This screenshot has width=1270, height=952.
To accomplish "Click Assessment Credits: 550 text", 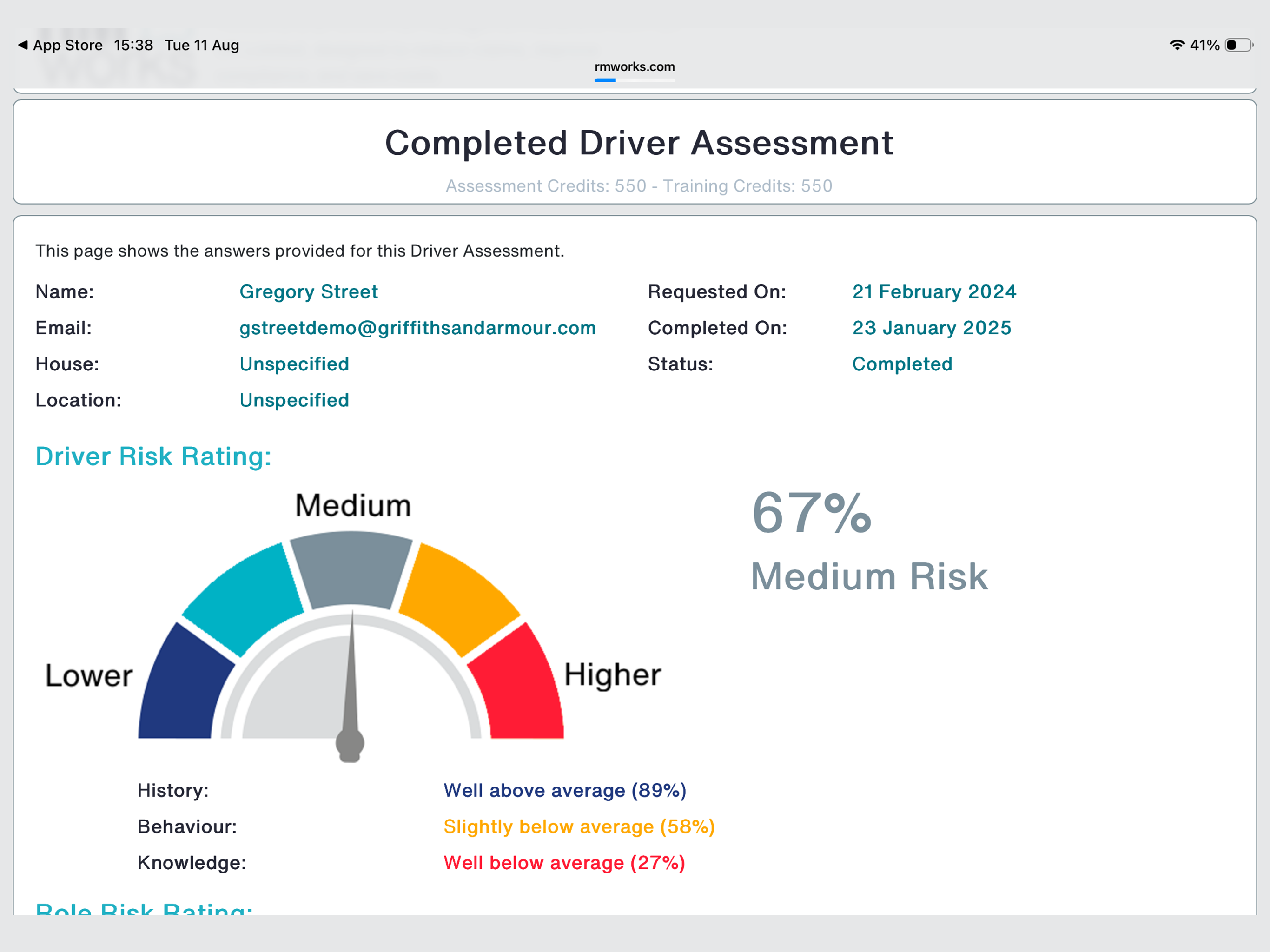I will (x=546, y=186).
